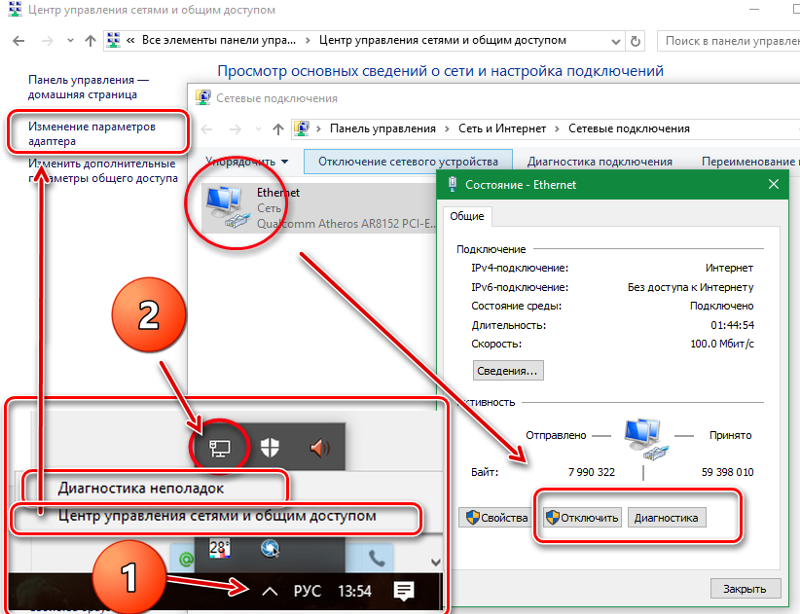Click the scroll down arrow below the tray popup
Viewport: 800px width, 614px height.
coord(435,562)
